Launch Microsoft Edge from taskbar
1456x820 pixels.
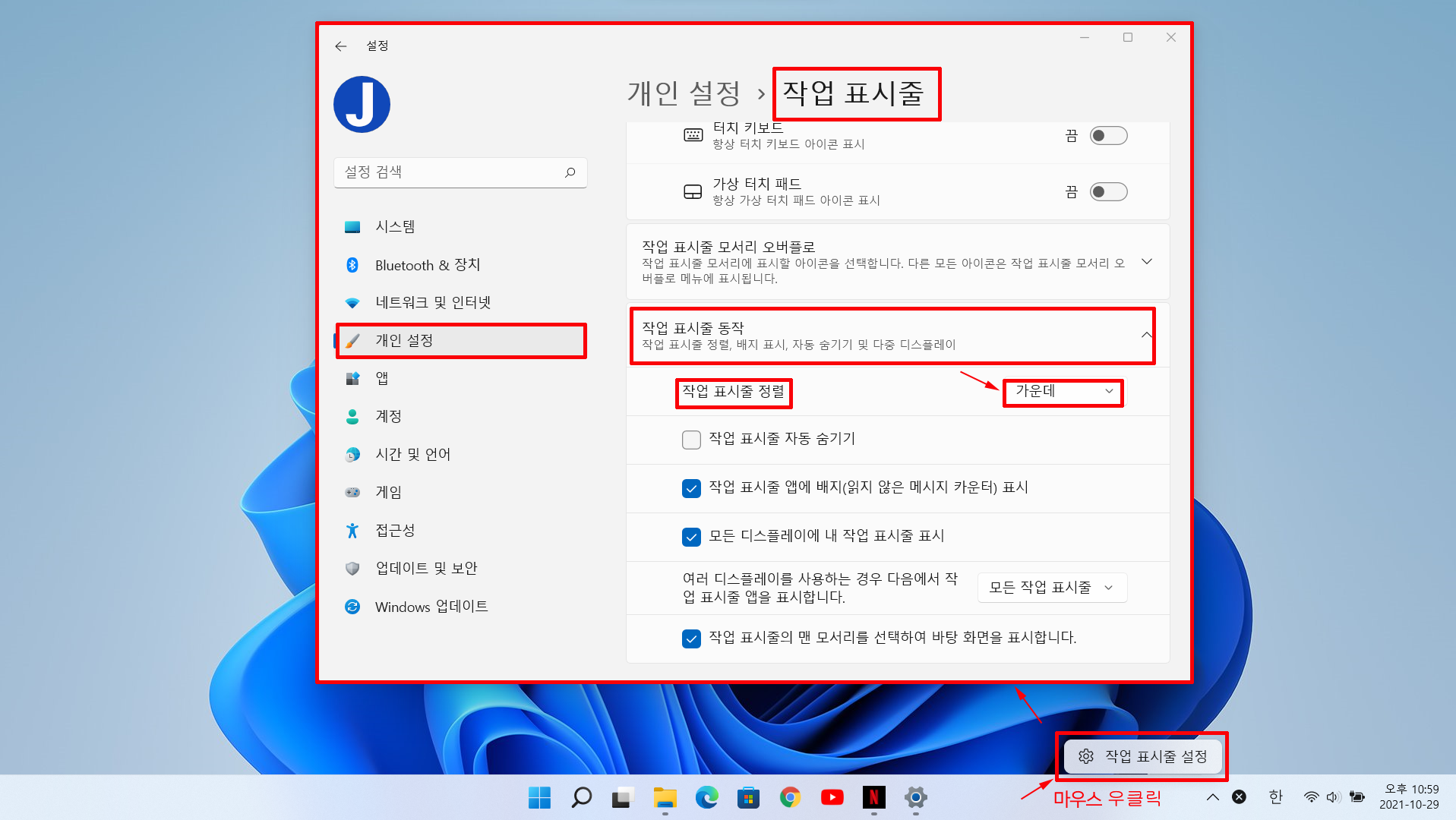point(706,797)
